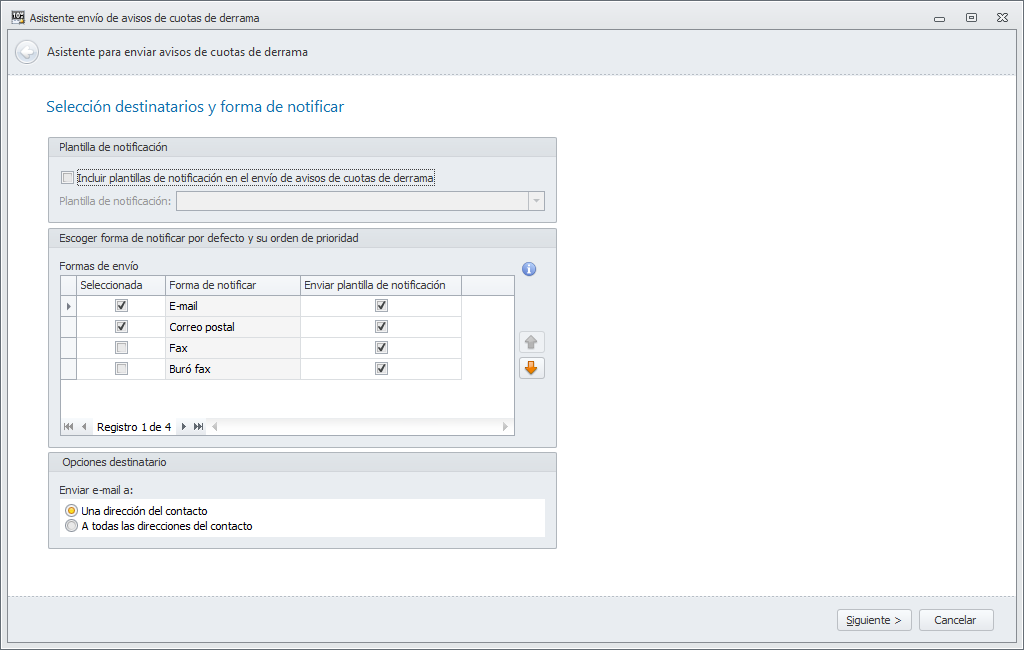The height and width of the screenshot is (650, 1024).
Task: Select 'A todas las direcciones del contacto'
Action: (x=71, y=526)
